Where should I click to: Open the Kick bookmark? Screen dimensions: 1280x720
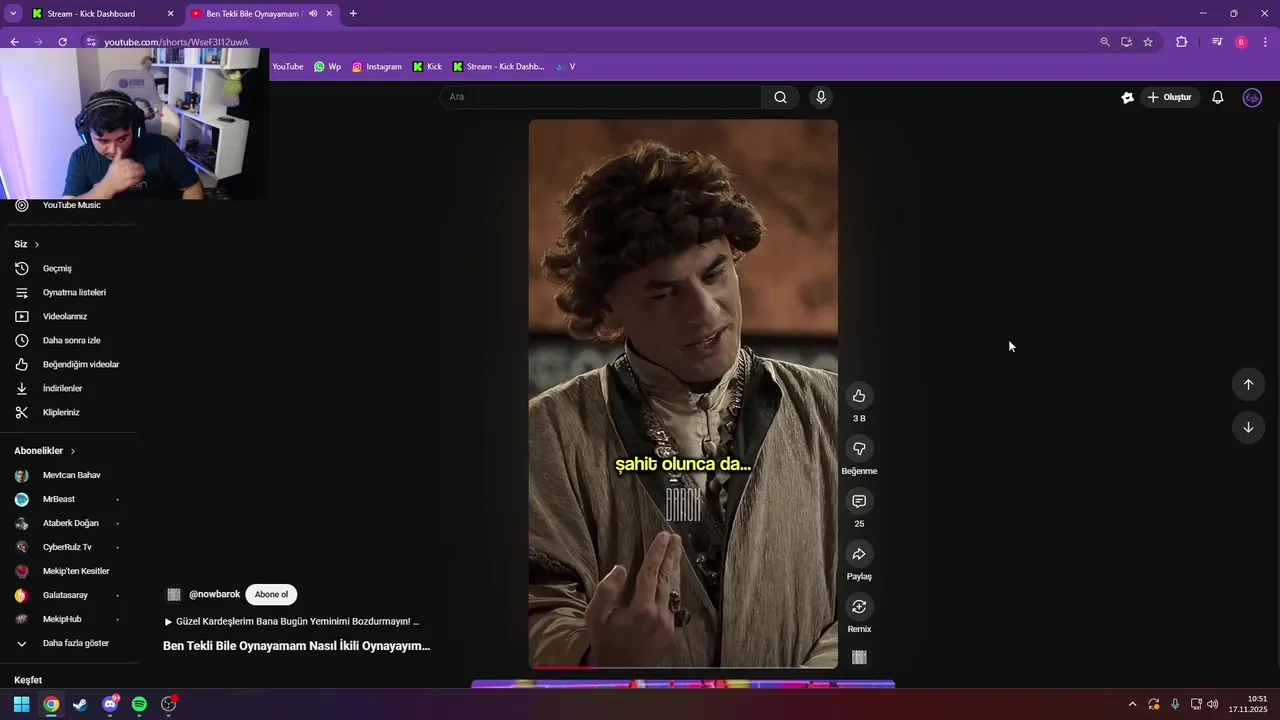click(x=427, y=67)
